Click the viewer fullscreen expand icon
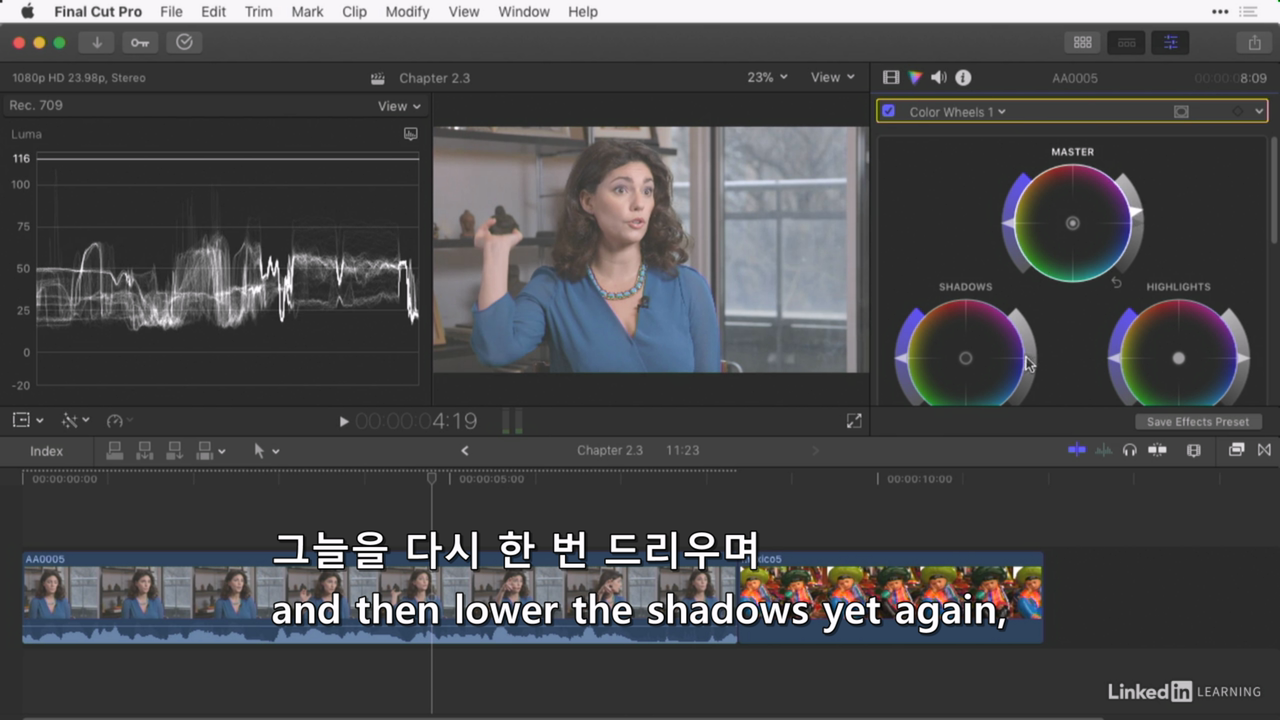 [x=854, y=421]
